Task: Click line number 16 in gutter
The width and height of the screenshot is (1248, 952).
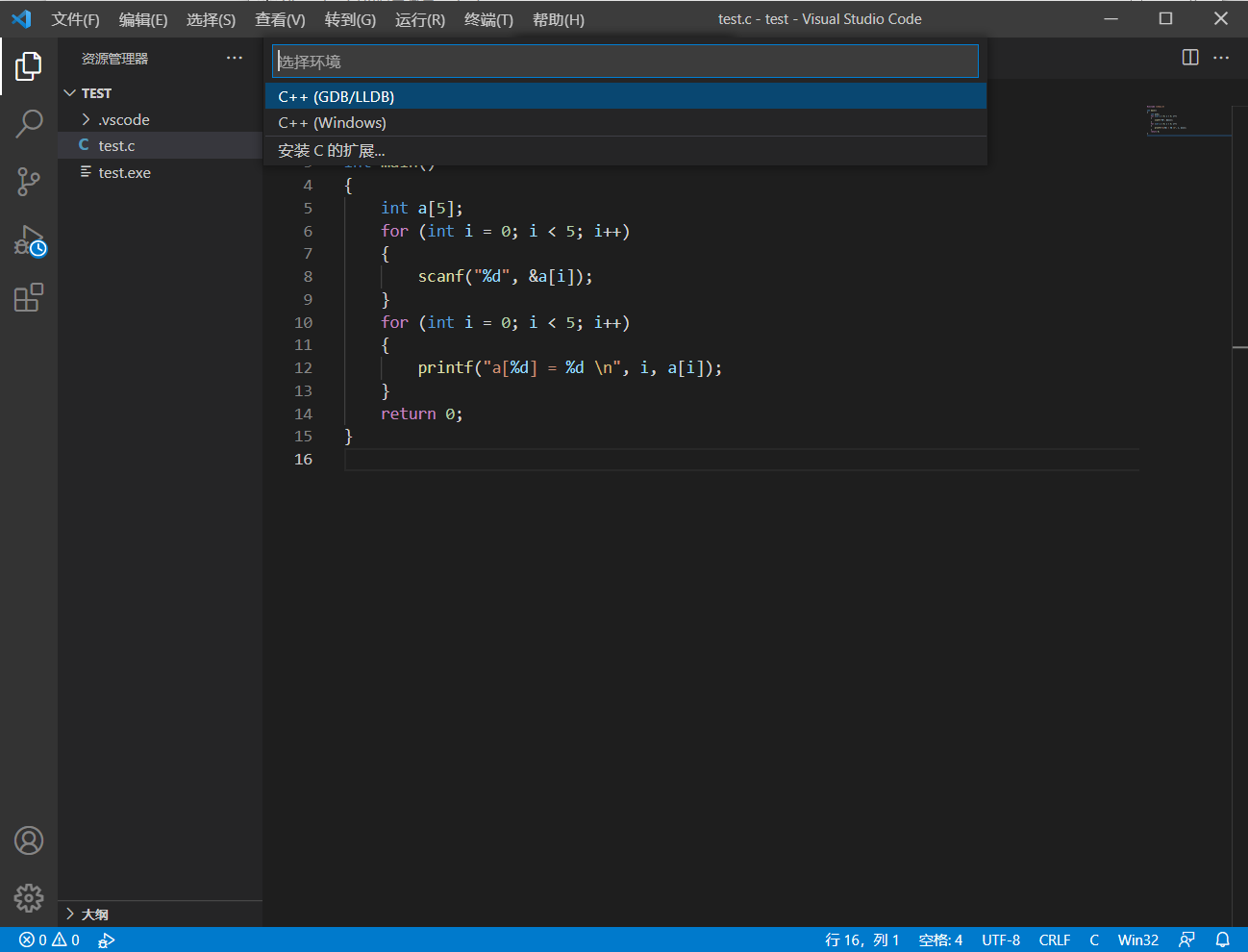Action: click(x=303, y=459)
